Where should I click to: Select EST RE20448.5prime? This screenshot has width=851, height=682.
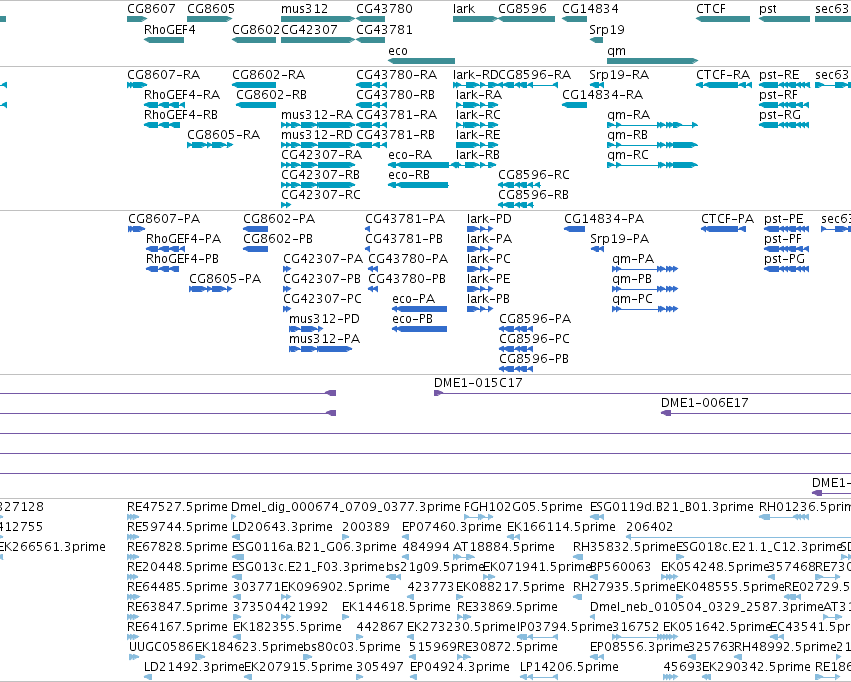(x=177, y=567)
